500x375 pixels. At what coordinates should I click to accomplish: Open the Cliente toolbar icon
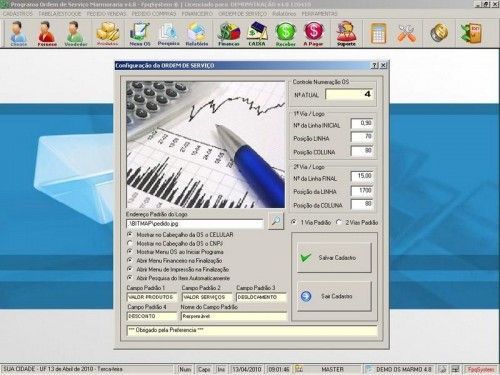pos(18,33)
